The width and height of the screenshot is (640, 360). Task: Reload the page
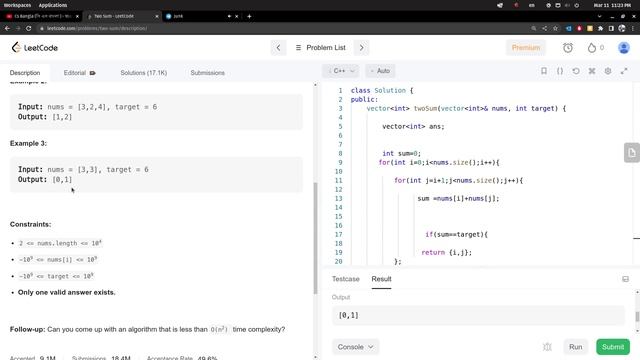(x=29, y=28)
